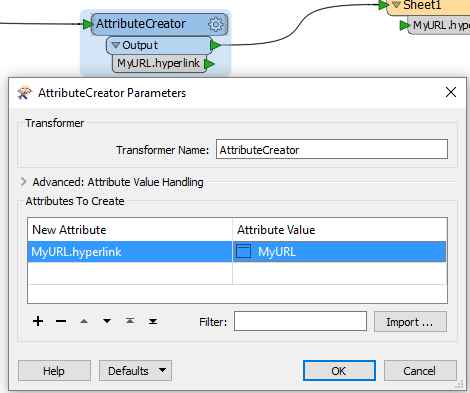
Task: Move selected attribute row down
Action: [x=107, y=321]
